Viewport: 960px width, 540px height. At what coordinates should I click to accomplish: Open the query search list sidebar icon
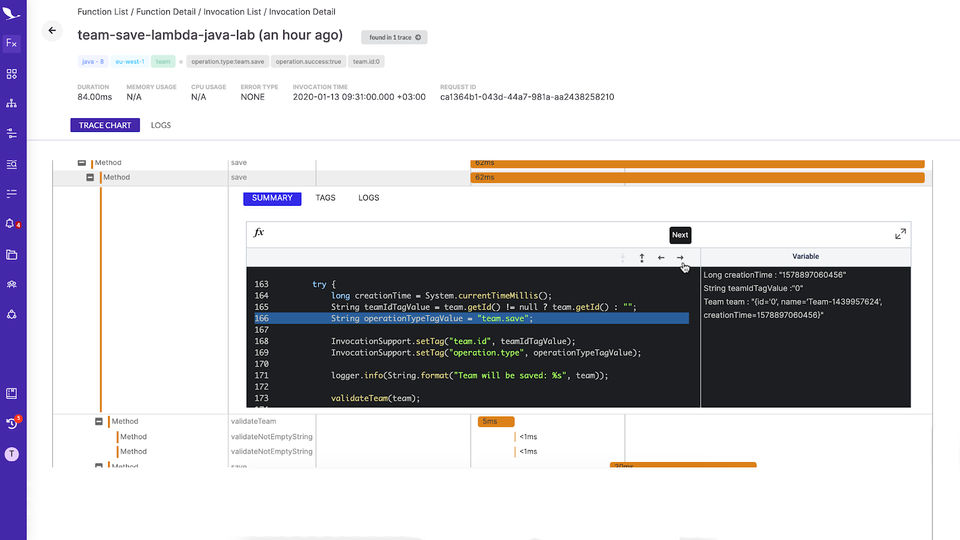click(11, 163)
